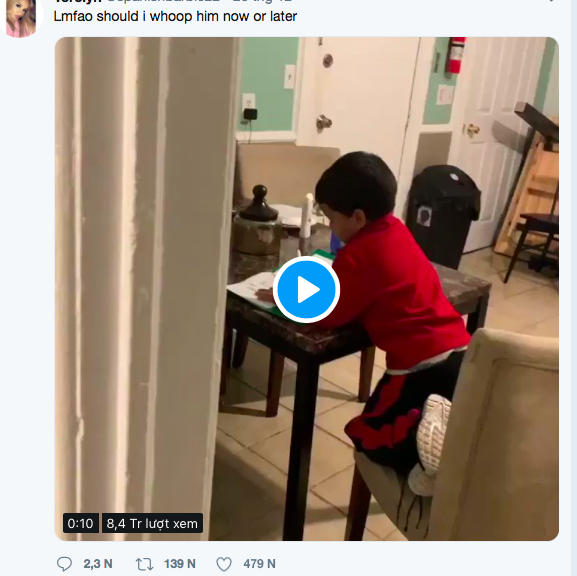The width and height of the screenshot is (577, 576).
Task: Open the author's @handle link
Action: [164, 1]
